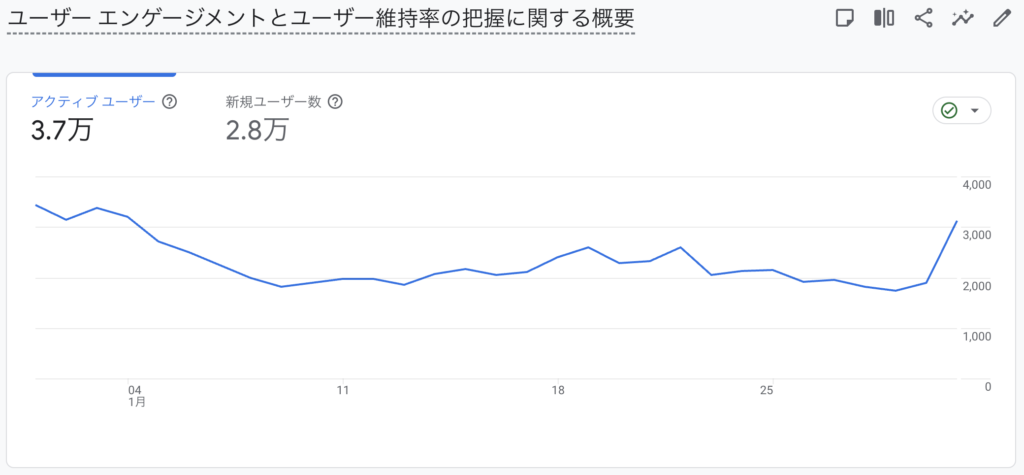The image size is (1024, 475).
Task: Click help icon beside アクティブ ユーザー
Action: click(x=170, y=101)
